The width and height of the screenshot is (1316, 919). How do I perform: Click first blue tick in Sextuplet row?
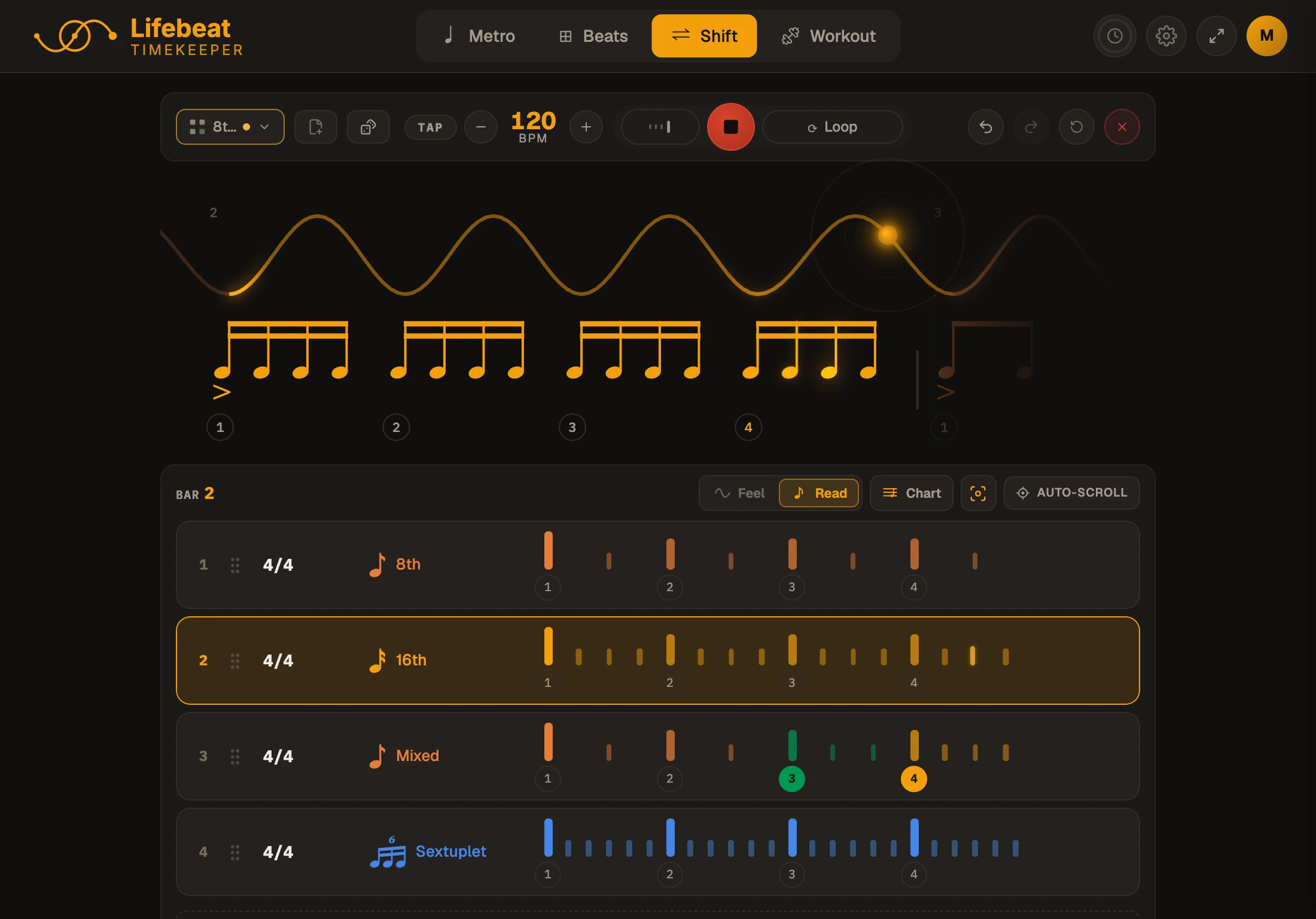coord(549,838)
